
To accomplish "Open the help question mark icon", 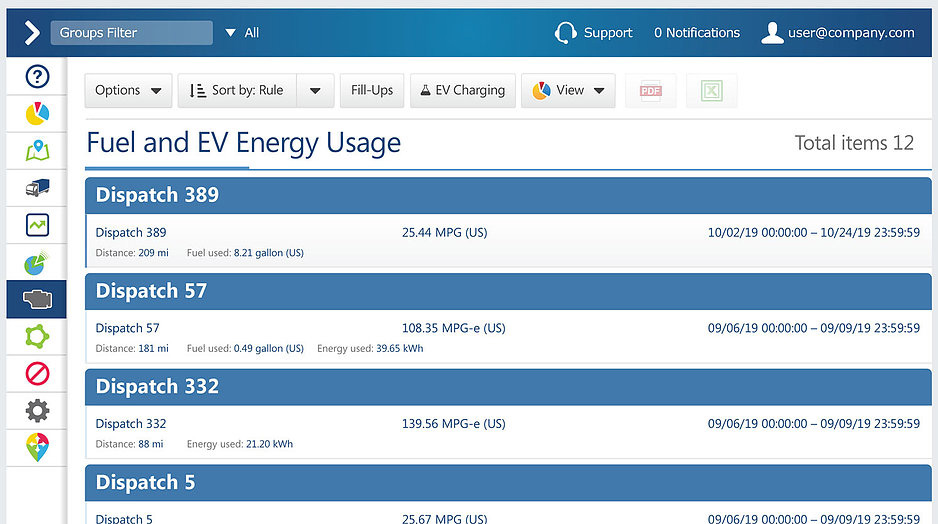I will (x=37, y=77).
